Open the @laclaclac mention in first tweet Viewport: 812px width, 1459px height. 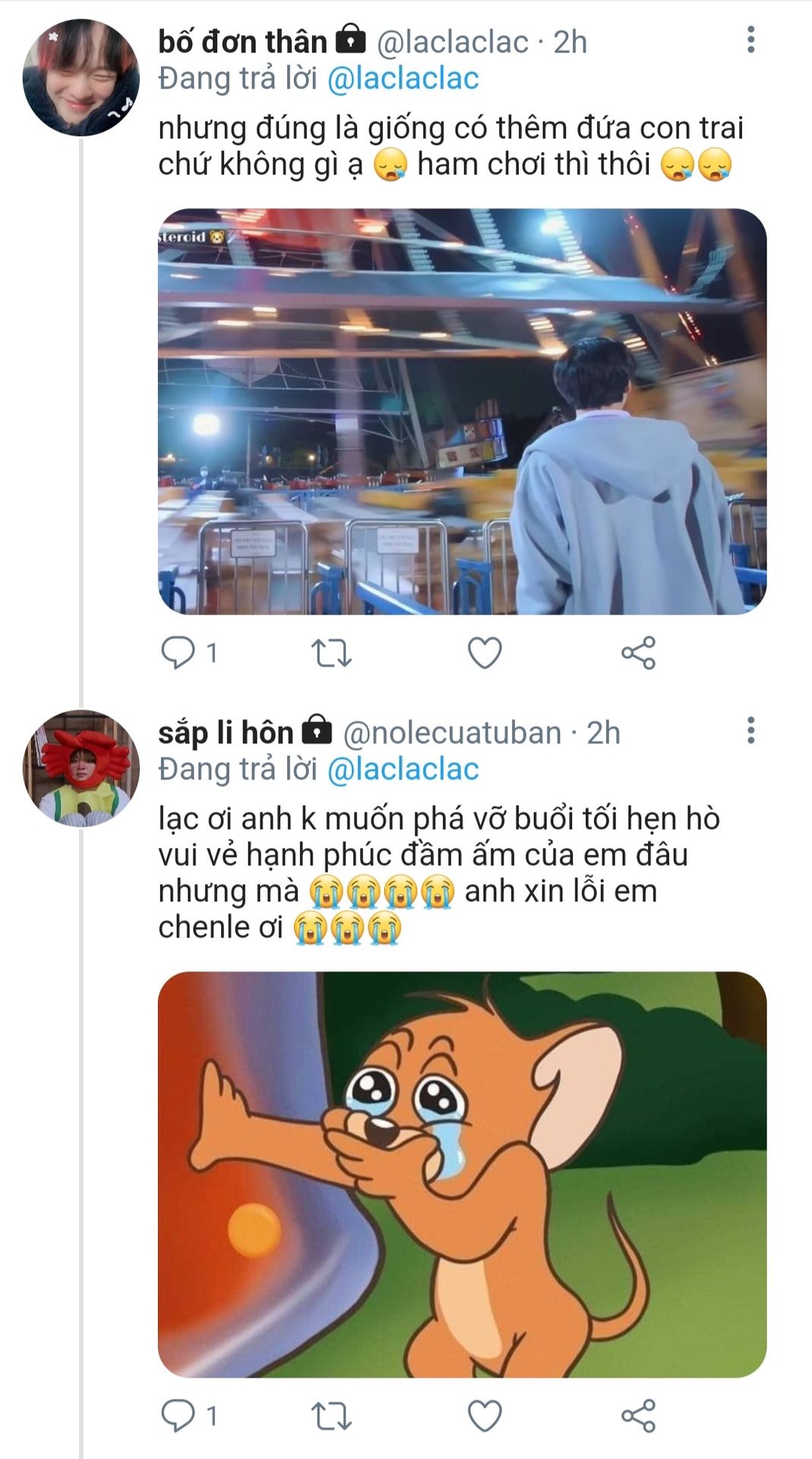[403, 78]
